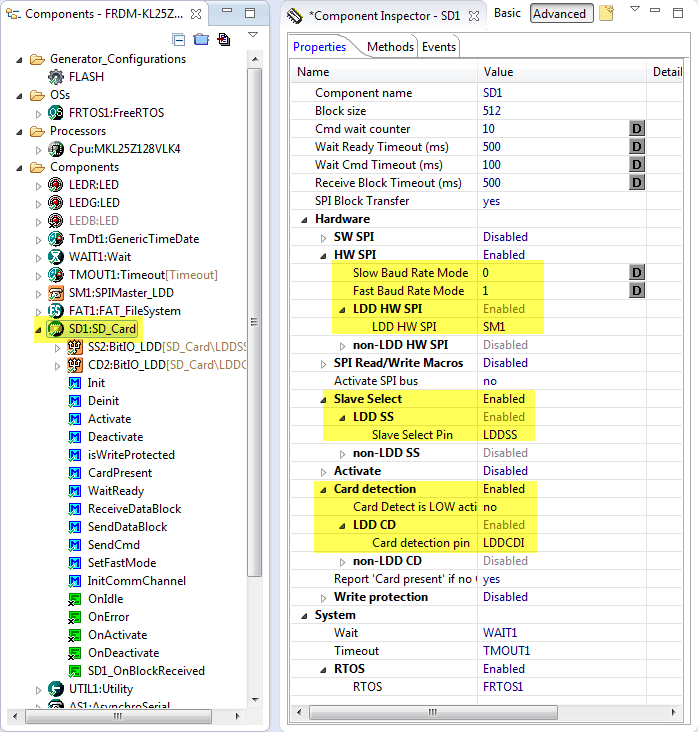Screen dimensions: 698x732
Task: Click the FLASH configuration gear icon
Action: pyautogui.click(x=57, y=77)
